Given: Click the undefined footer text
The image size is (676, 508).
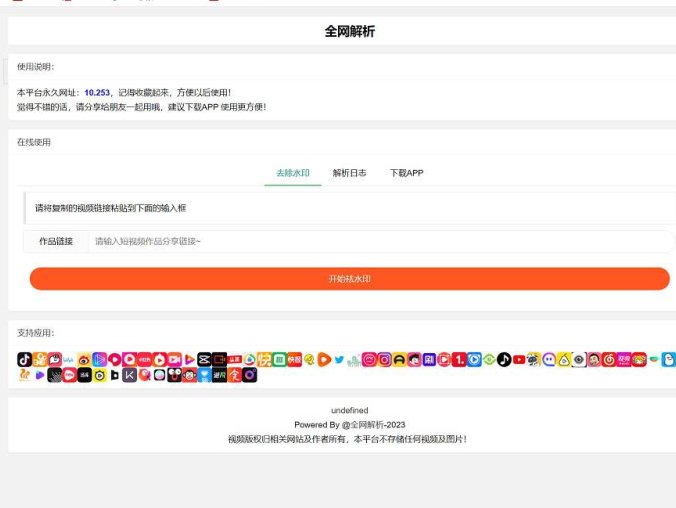Looking at the screenshot, I should 350,410.
